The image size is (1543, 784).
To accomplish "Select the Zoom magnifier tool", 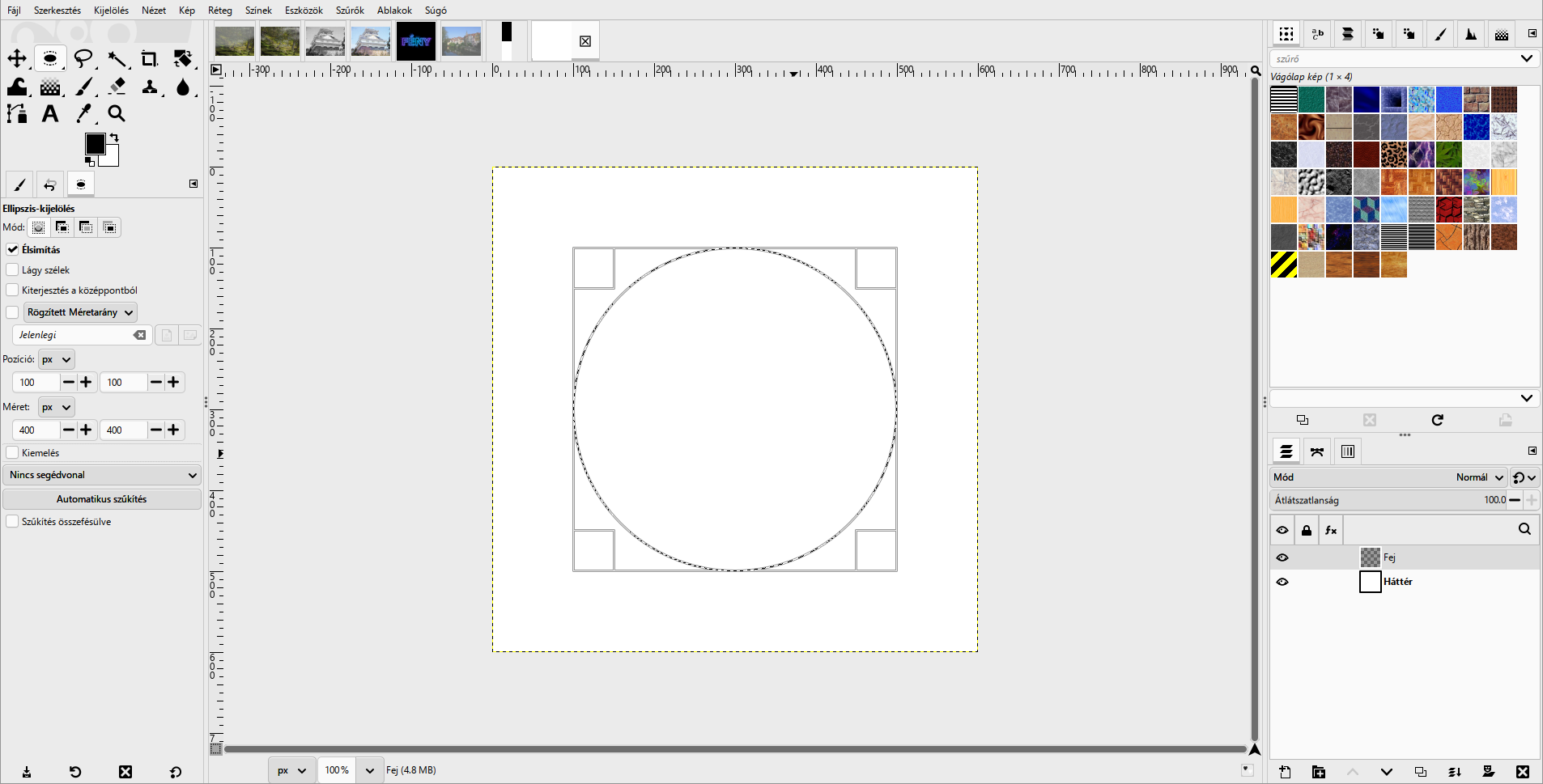I will pyautogui.click(x=117, y=114).
